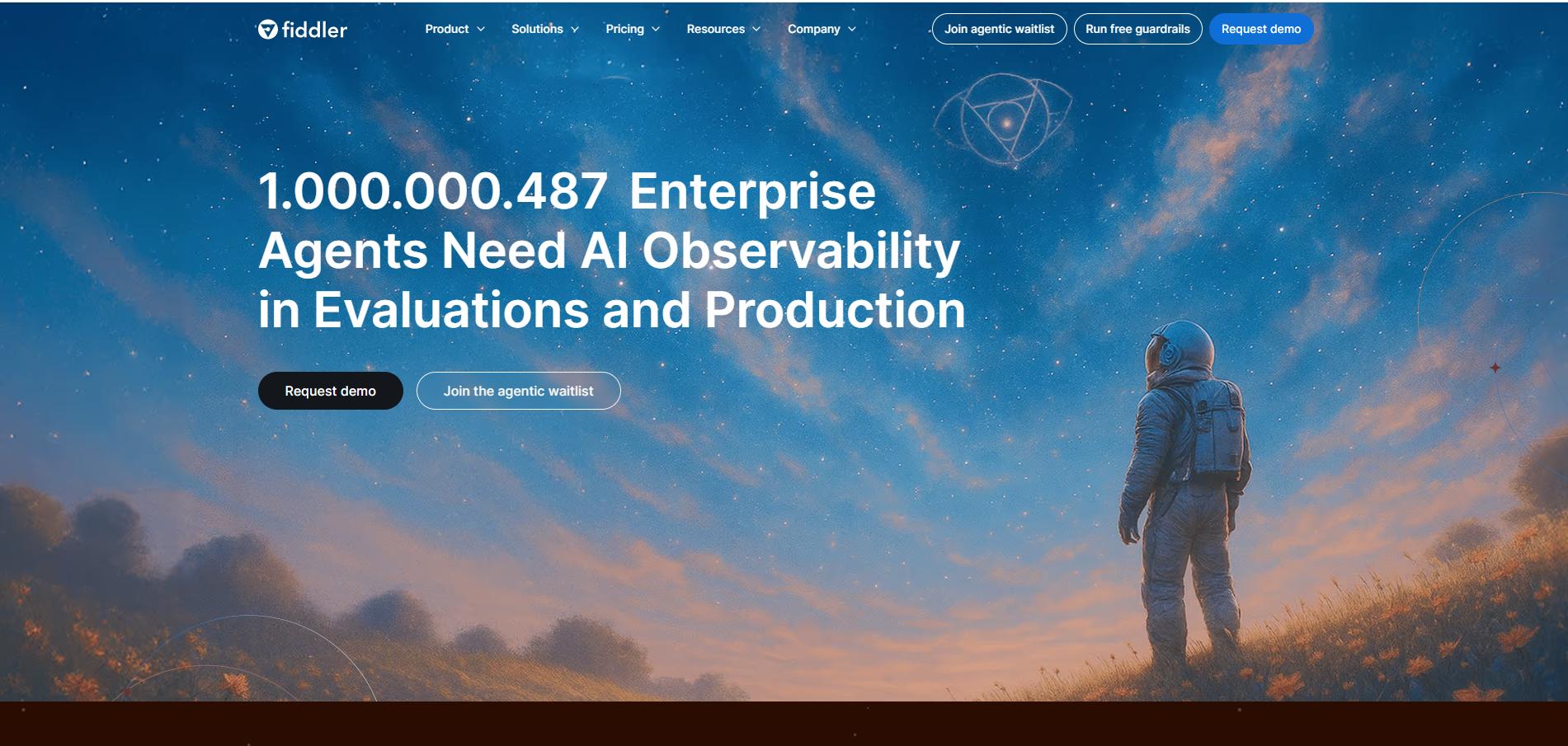The height and width of the screenshot is (746, 1568).
Task: Click the blue Request demo button
Action: point(1261,29)
